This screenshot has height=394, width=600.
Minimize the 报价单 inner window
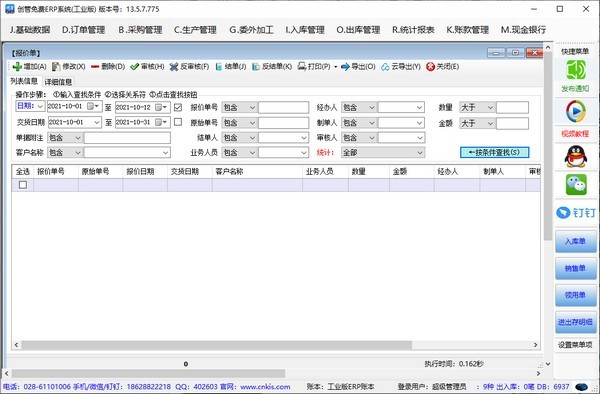coord(496,53)
